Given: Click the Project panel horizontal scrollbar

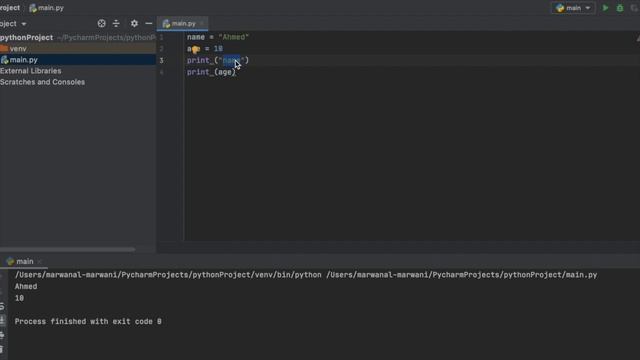Looking at the screenshot, I should click(x=67, y=249).
